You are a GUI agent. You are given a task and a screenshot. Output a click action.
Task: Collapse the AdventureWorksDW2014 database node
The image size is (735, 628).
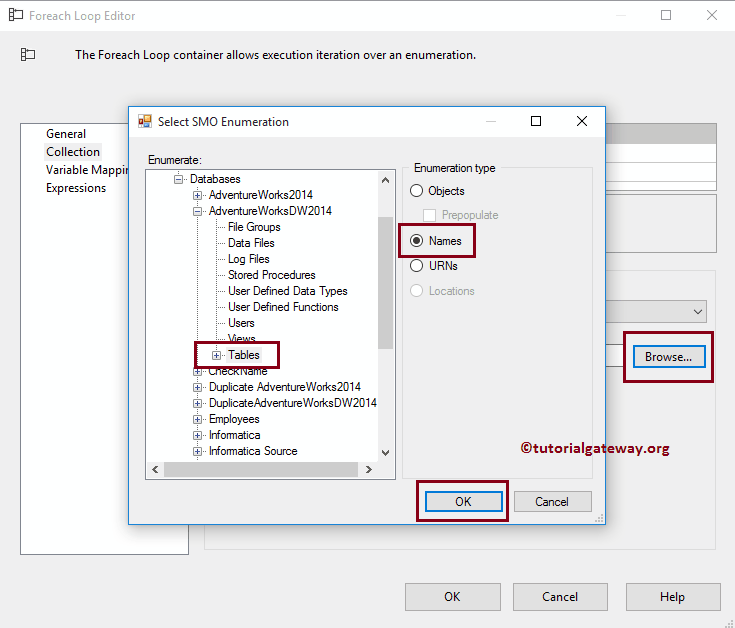tap(197, 211)
